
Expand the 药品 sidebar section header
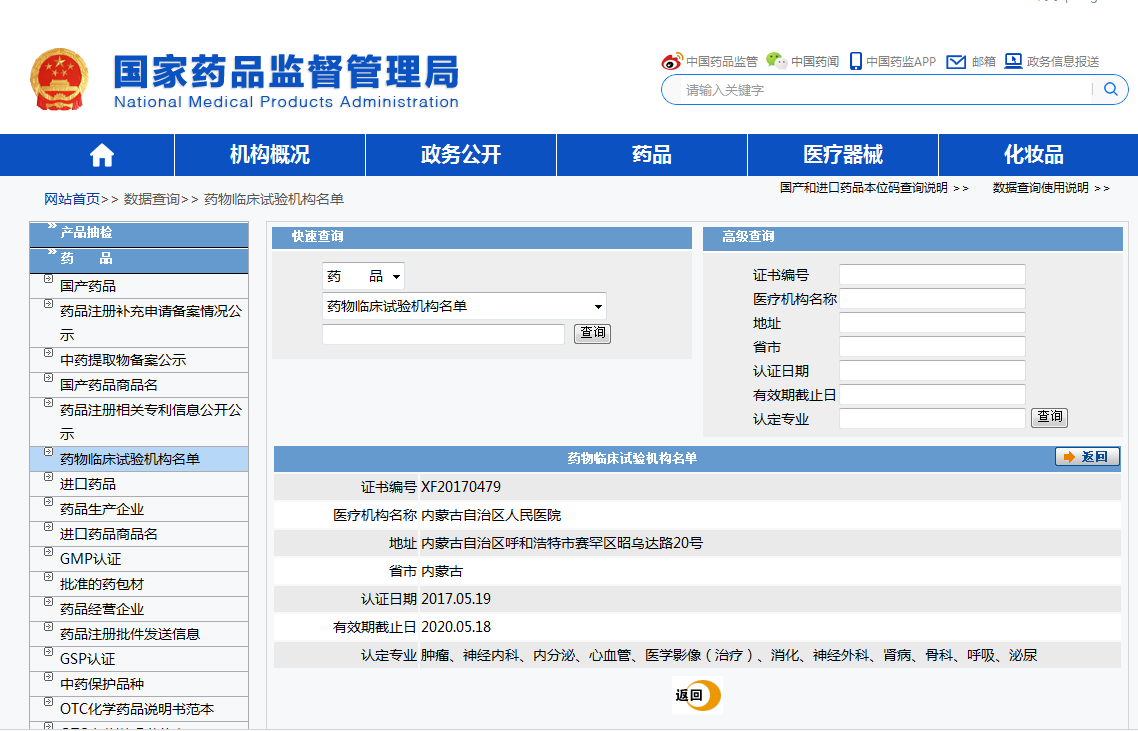click(139, 260)
